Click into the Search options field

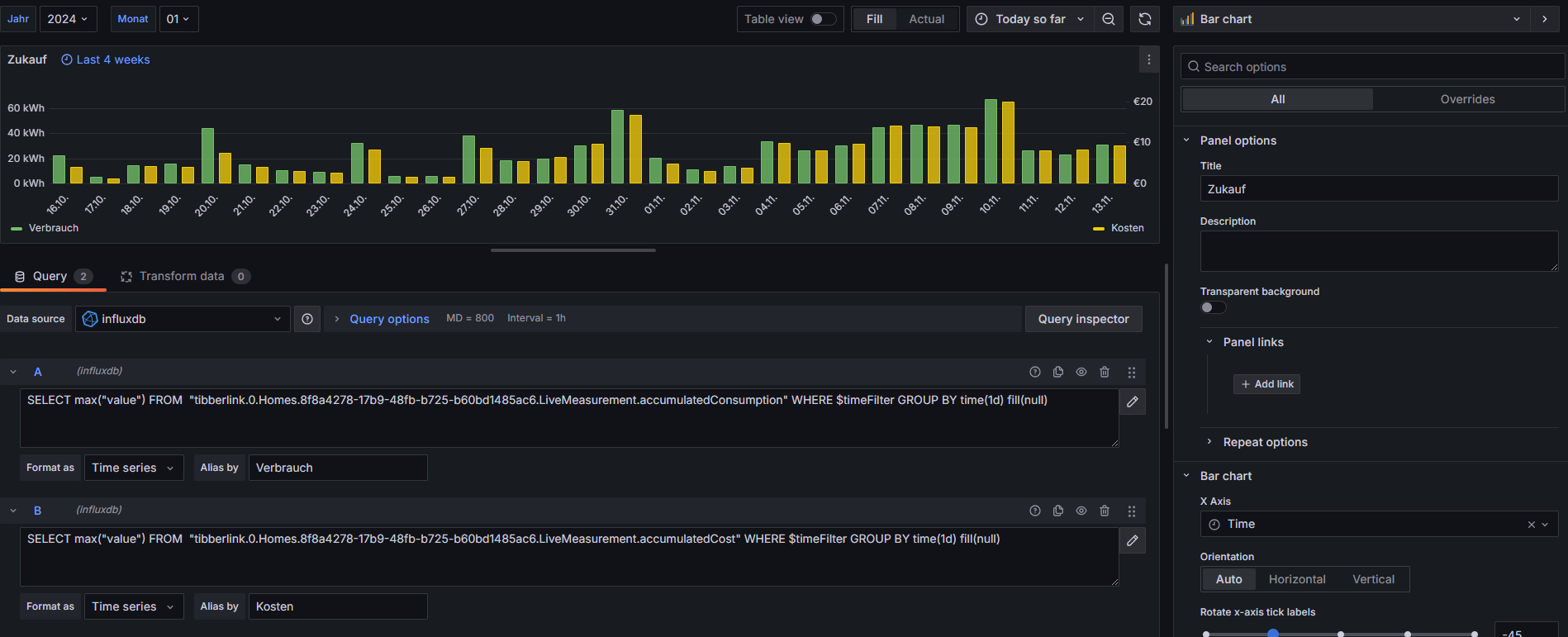click(1372, 67)
